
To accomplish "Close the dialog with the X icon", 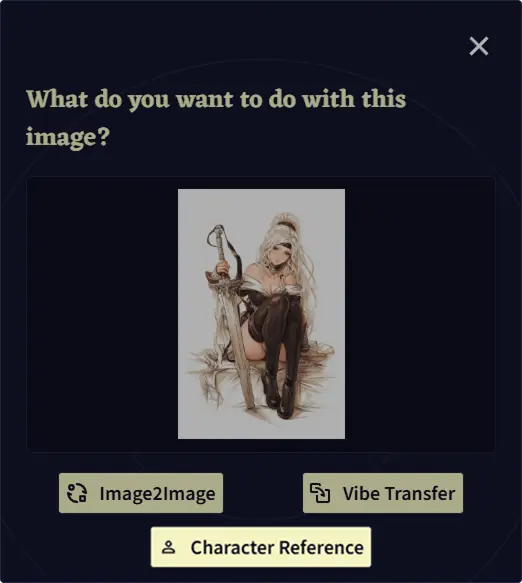I will 478,46.
